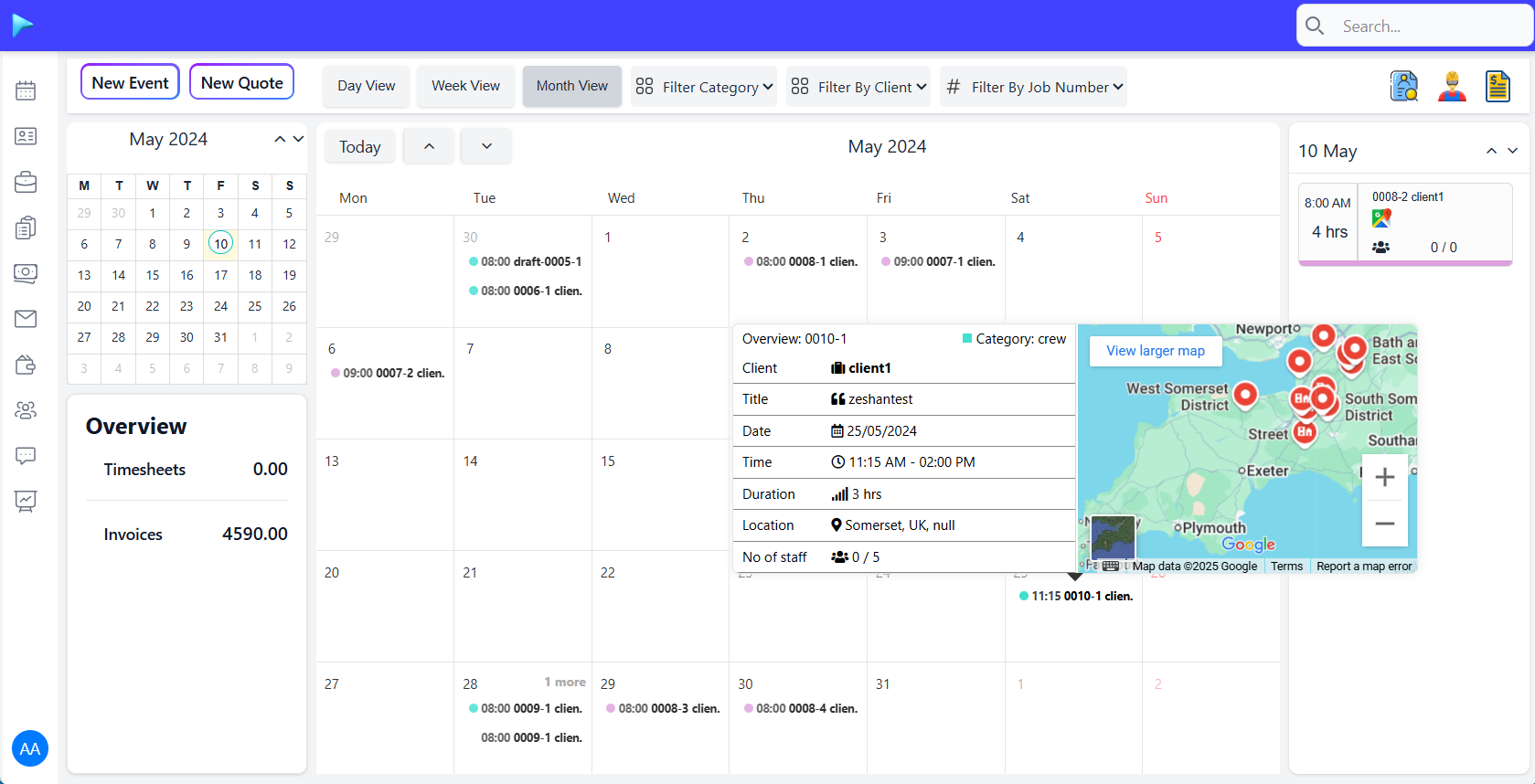Open event 09:00 0007-2 on Monday 6
Screen dimensions: 1535x784
click(388, 373)
